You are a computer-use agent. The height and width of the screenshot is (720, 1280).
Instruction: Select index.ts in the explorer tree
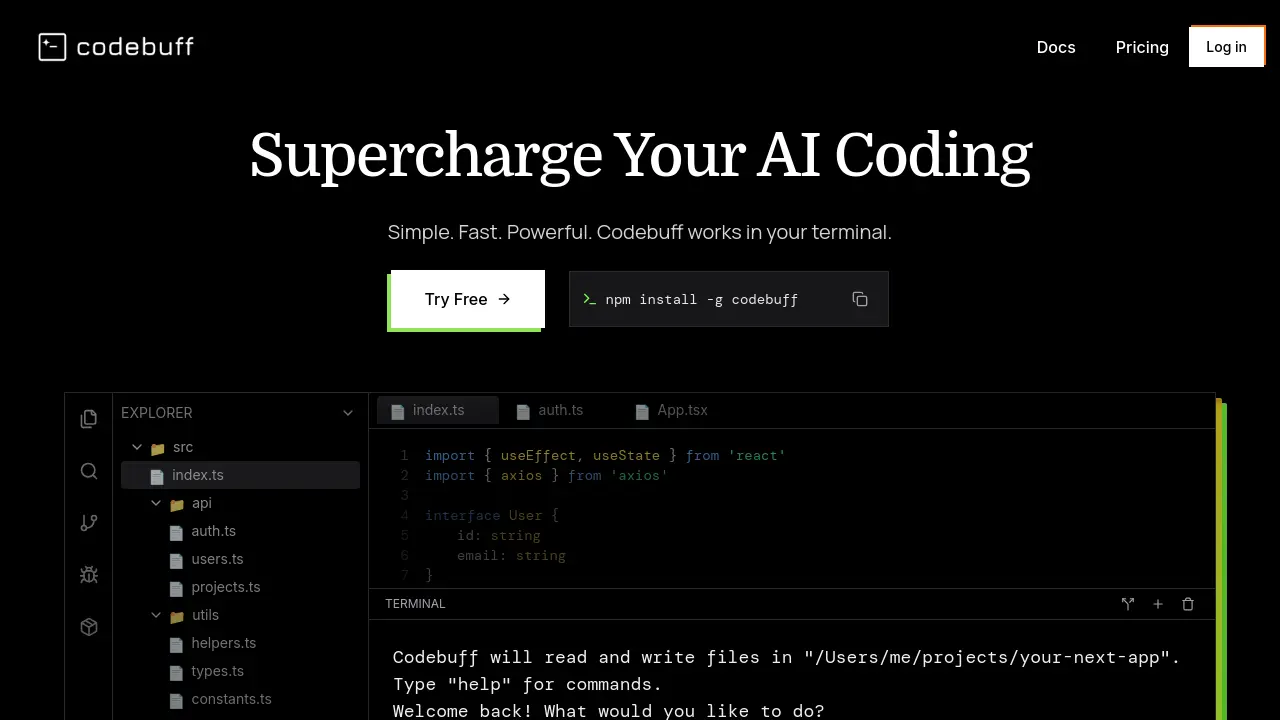(x=240, y=475)
